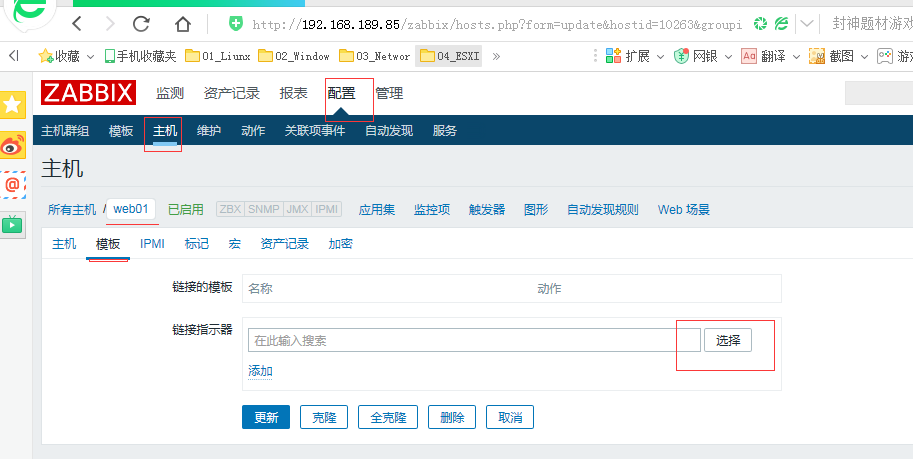This screenshot has height=459, width=913.
Task: Click the 选择 button for templates
Action: pos(728,340)
